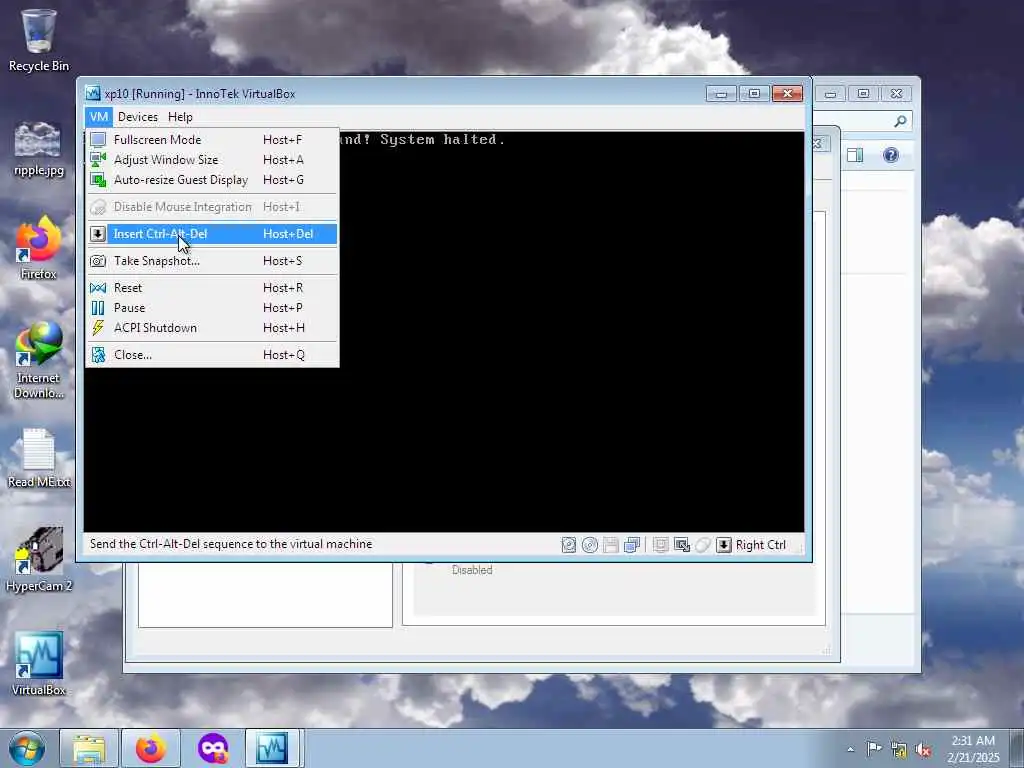Click the network adapters status indicator
1024x768 pixels.
click(632, 545)
